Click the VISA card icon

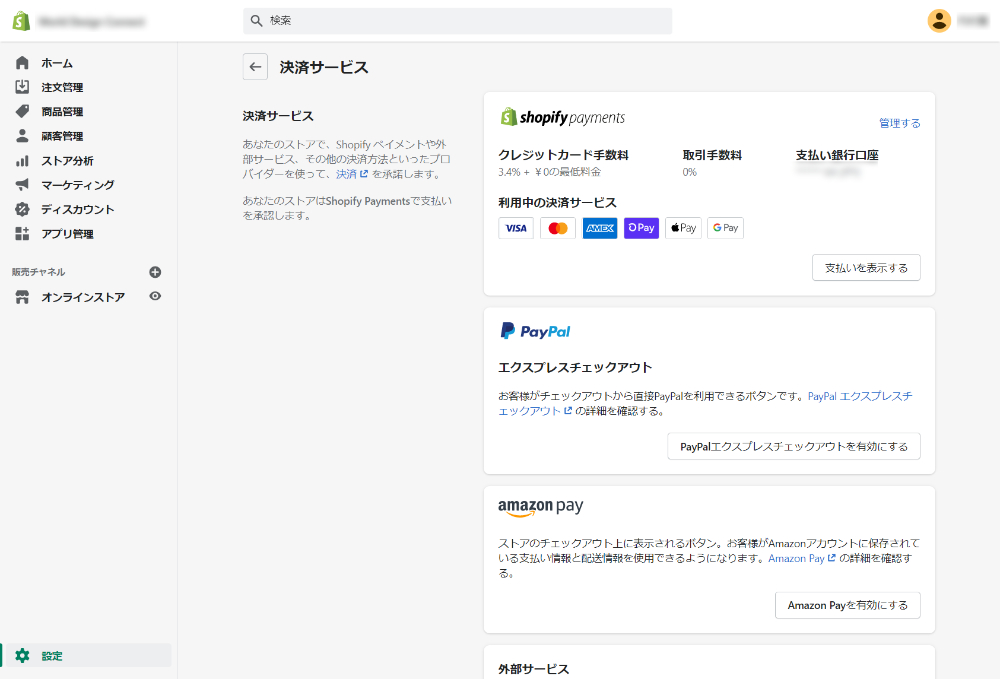point(516,228)
